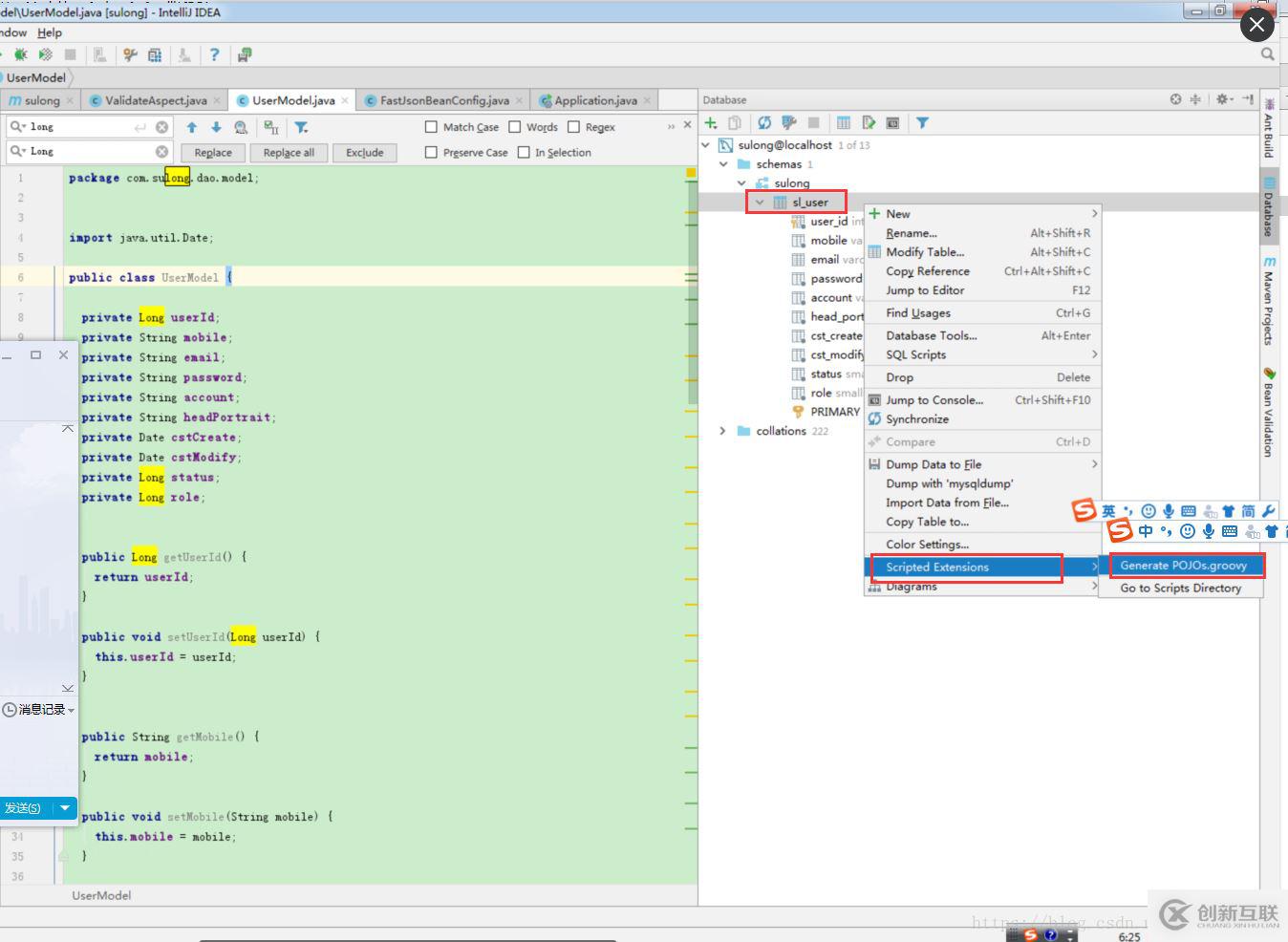Toggle the Regex checkbox
This screenshot has height=942, width=1288.
click(x=573, y=127)
